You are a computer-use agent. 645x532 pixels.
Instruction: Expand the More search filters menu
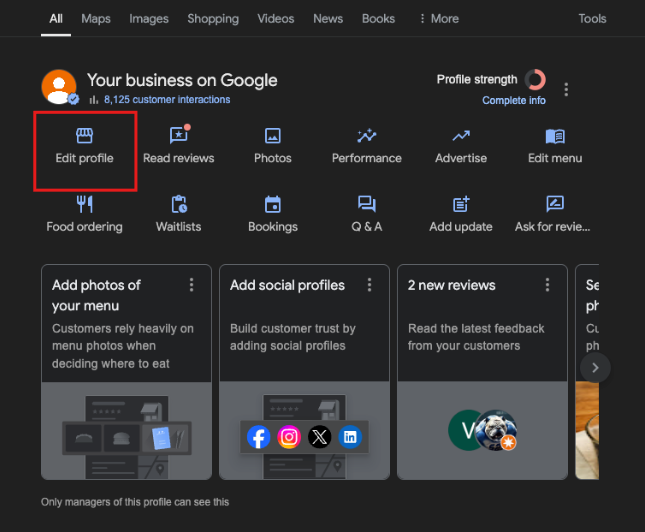[439, 19]
